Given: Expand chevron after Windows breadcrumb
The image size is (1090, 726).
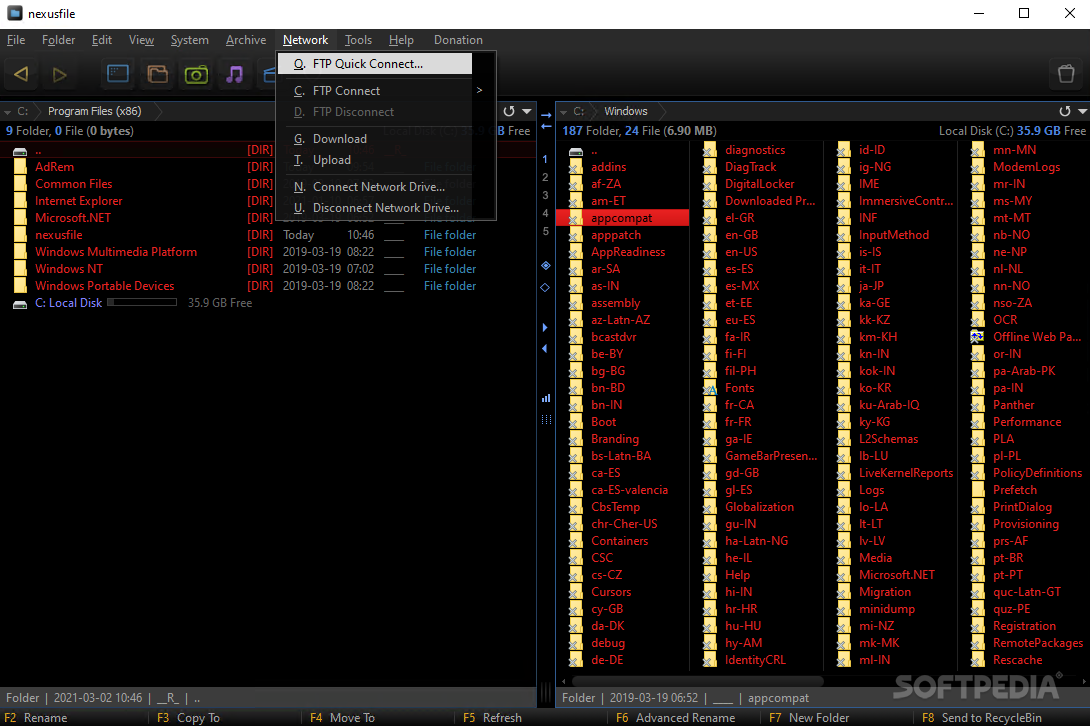Looking at the screenshot, I should pyautogui.click(x=661, y=111).
